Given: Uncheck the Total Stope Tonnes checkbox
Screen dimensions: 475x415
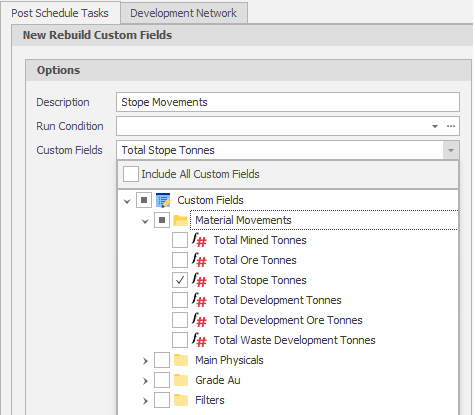Looking at the screenshot, I should 180,280.
